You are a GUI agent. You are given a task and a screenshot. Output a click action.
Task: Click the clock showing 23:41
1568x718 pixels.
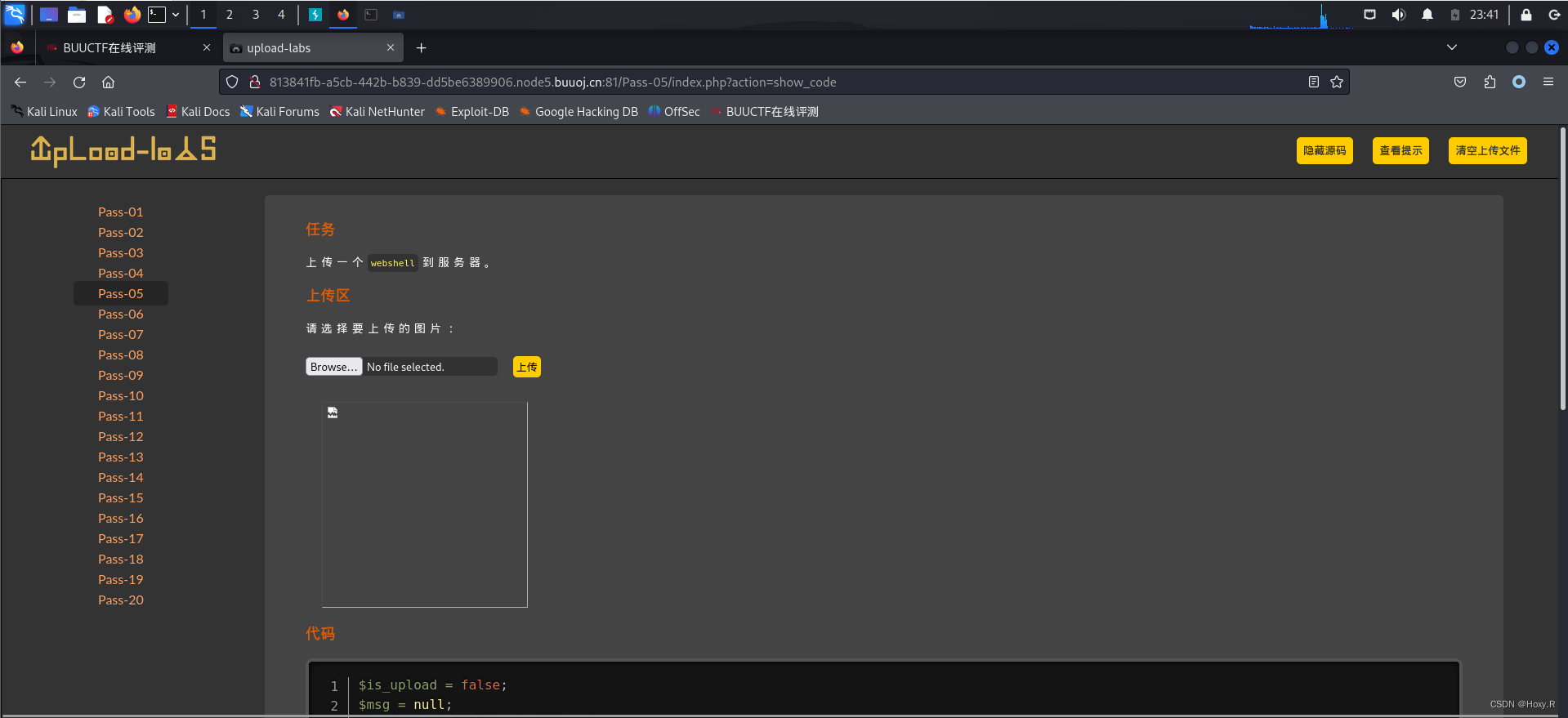tap(1484, 15)
